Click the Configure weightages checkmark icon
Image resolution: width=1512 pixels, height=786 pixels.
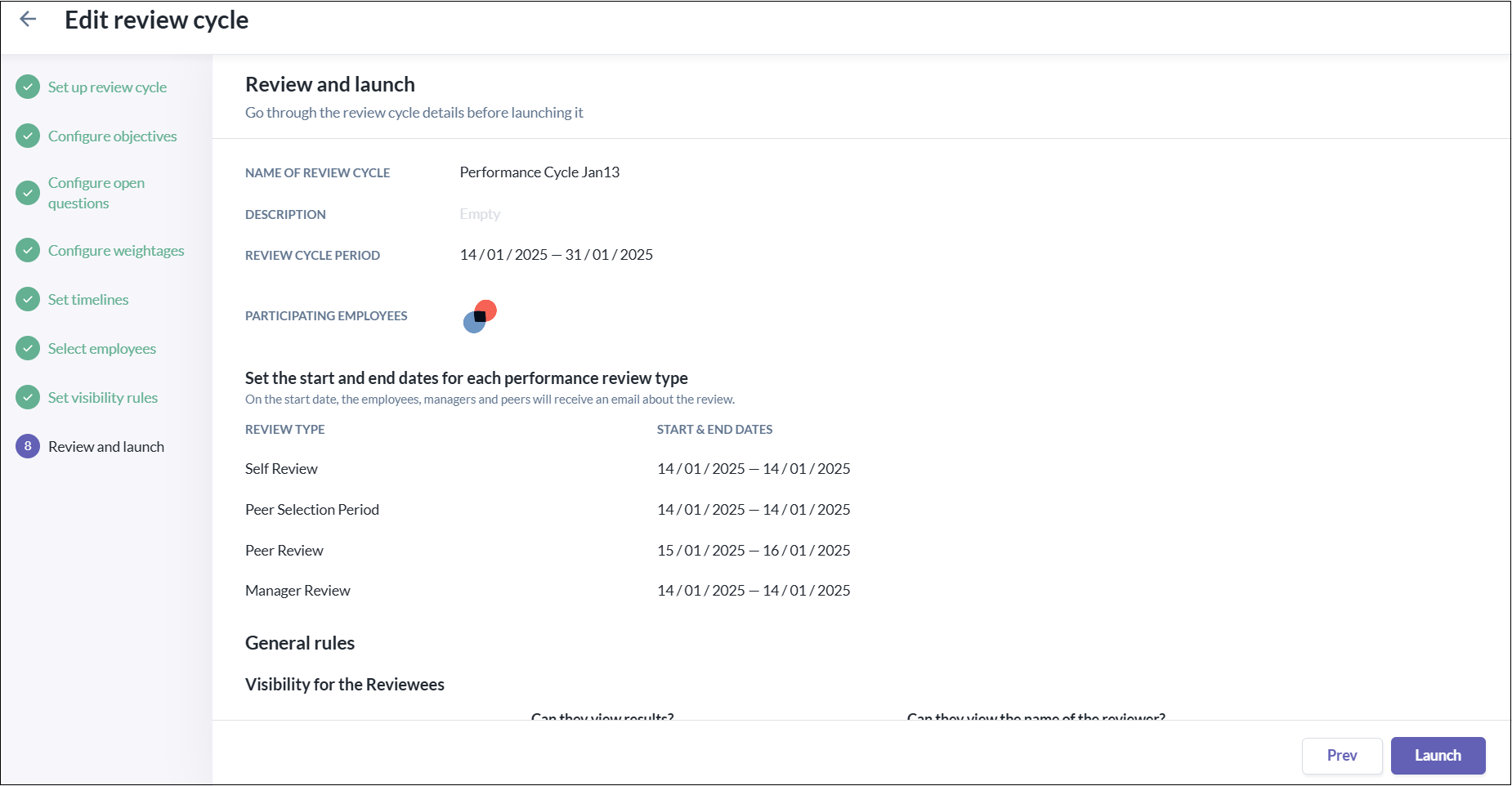point(28,250)
